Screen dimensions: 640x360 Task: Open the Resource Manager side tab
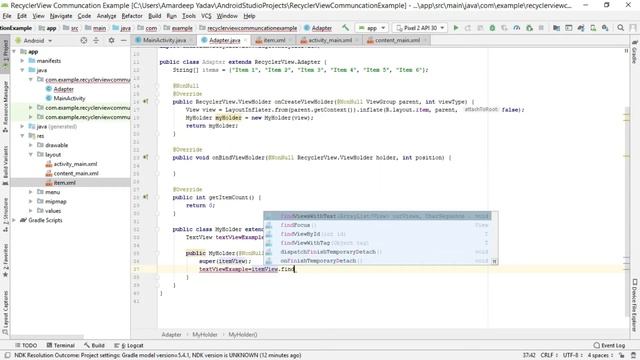point(5,106)
